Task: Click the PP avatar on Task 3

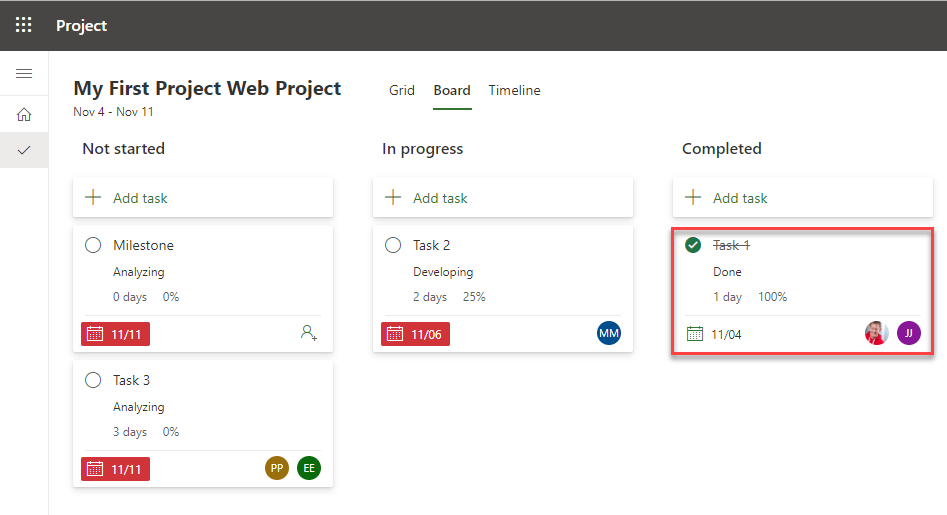Action: 277,468
